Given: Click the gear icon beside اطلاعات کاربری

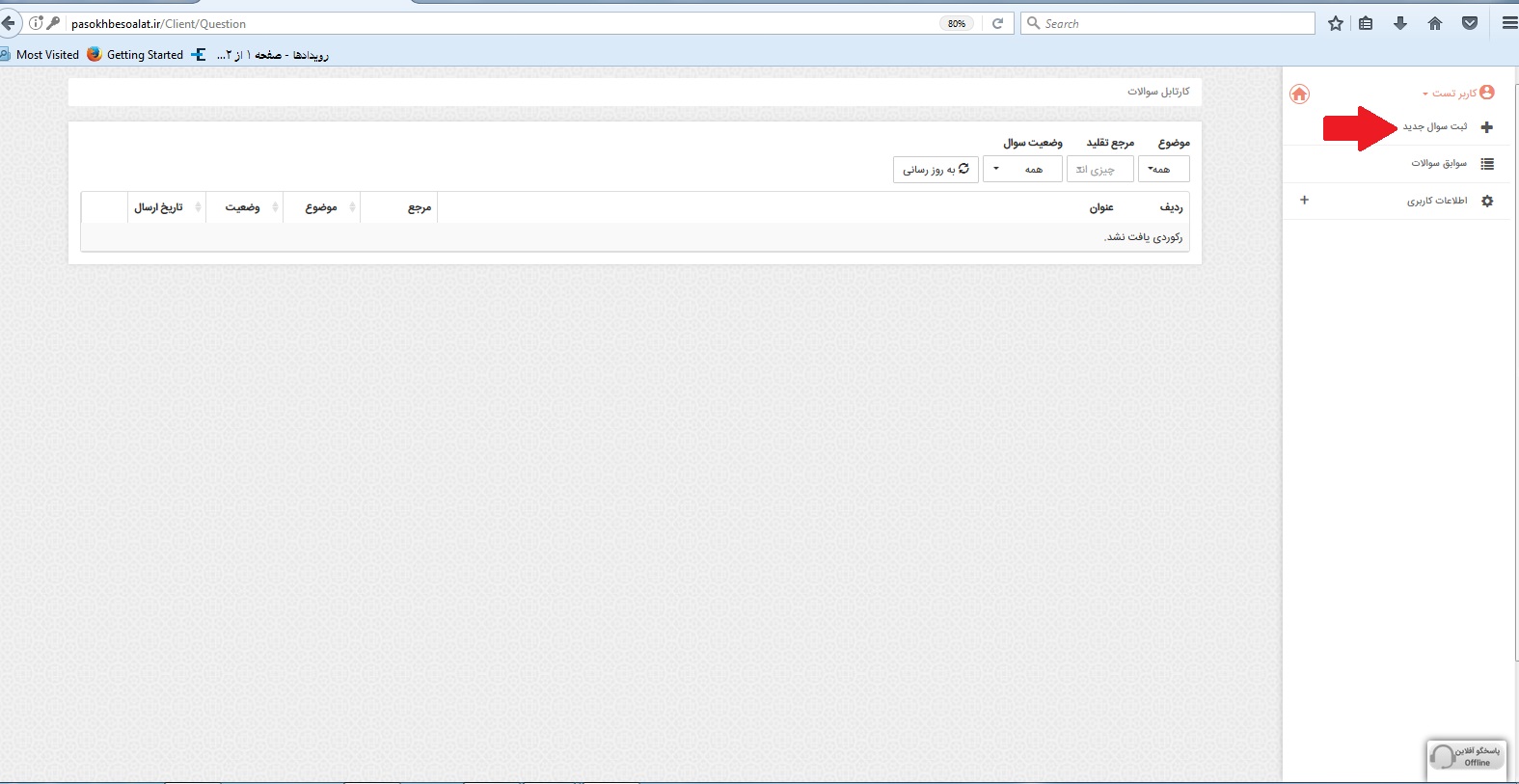Looking at the screenshot, I should point(1486,201).
